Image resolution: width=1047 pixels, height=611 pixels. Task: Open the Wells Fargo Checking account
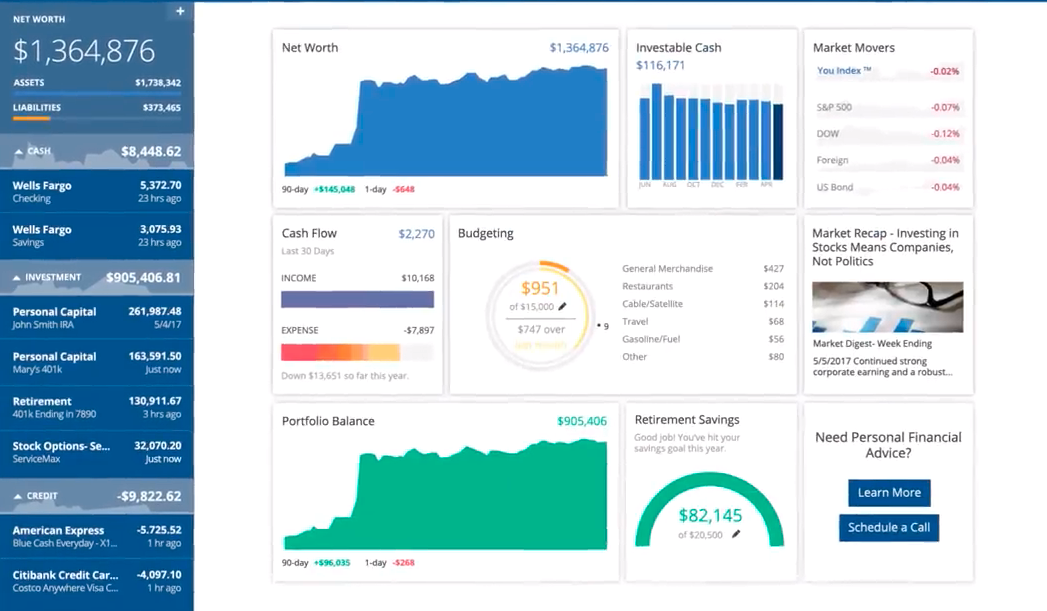click(x=96, y=191)
